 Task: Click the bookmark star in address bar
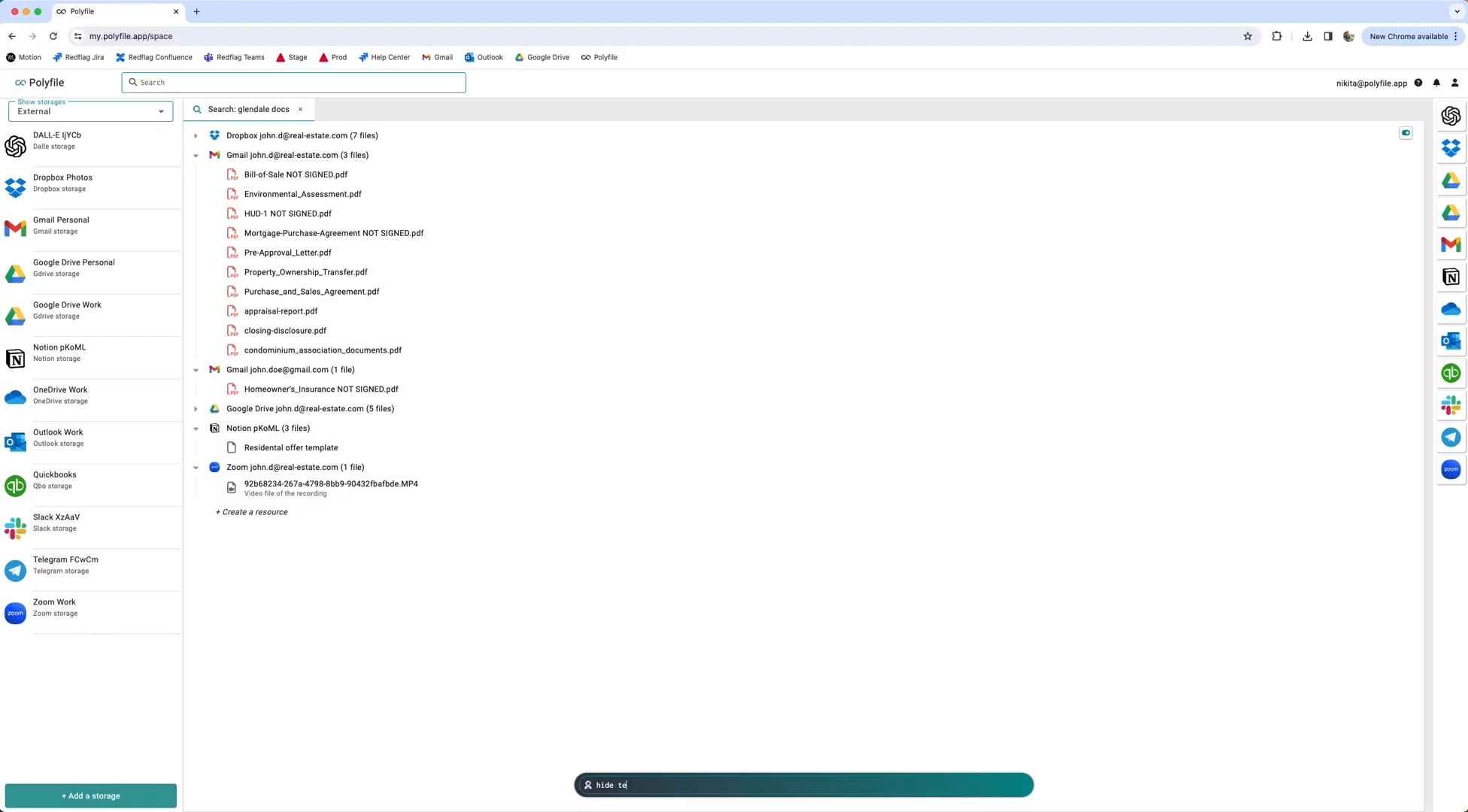coord(1248,36)
